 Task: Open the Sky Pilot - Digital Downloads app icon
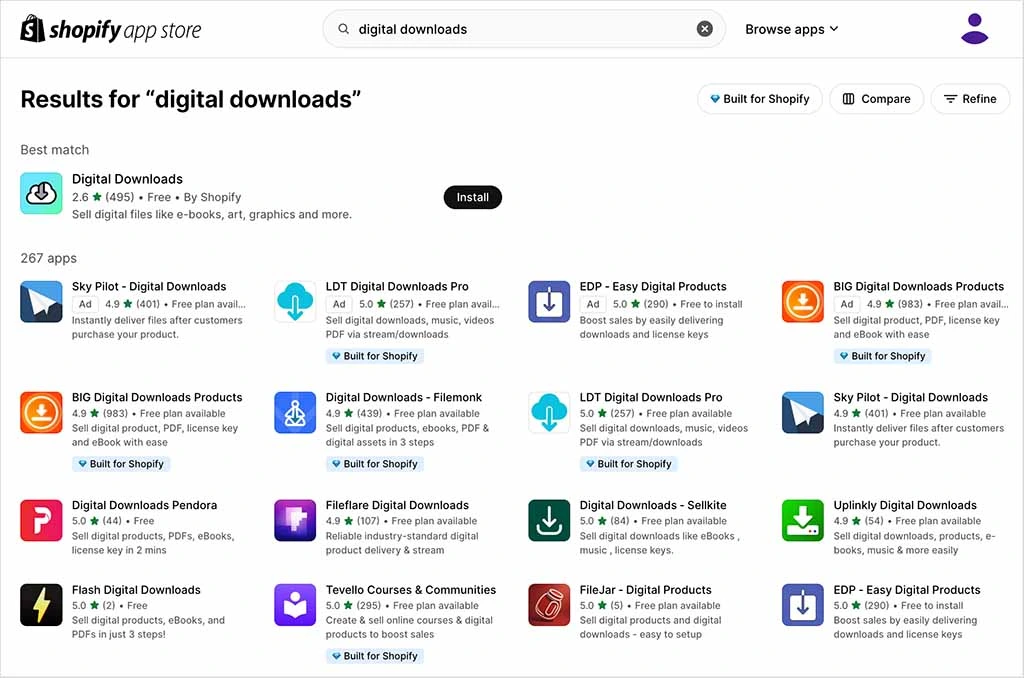tap(41, 301)
